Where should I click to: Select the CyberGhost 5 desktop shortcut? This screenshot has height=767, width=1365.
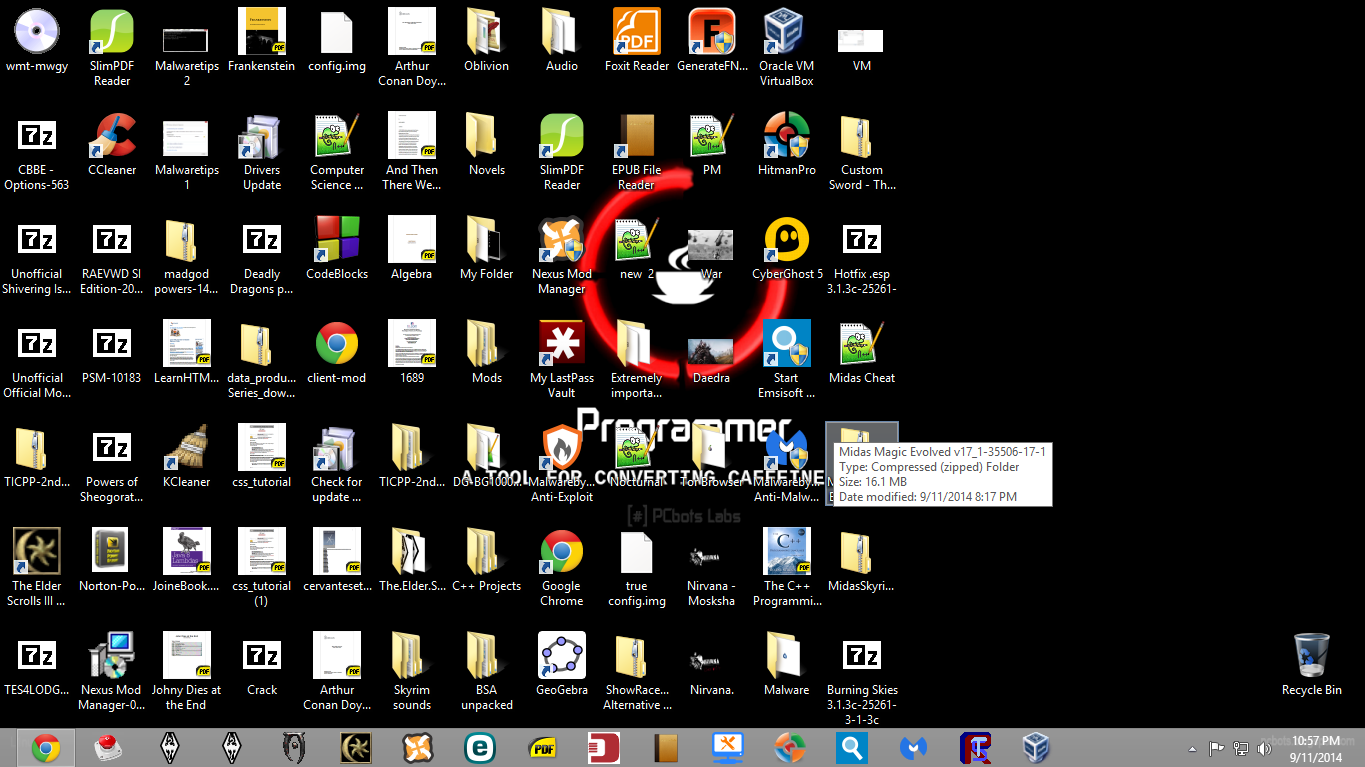(787, 247)
